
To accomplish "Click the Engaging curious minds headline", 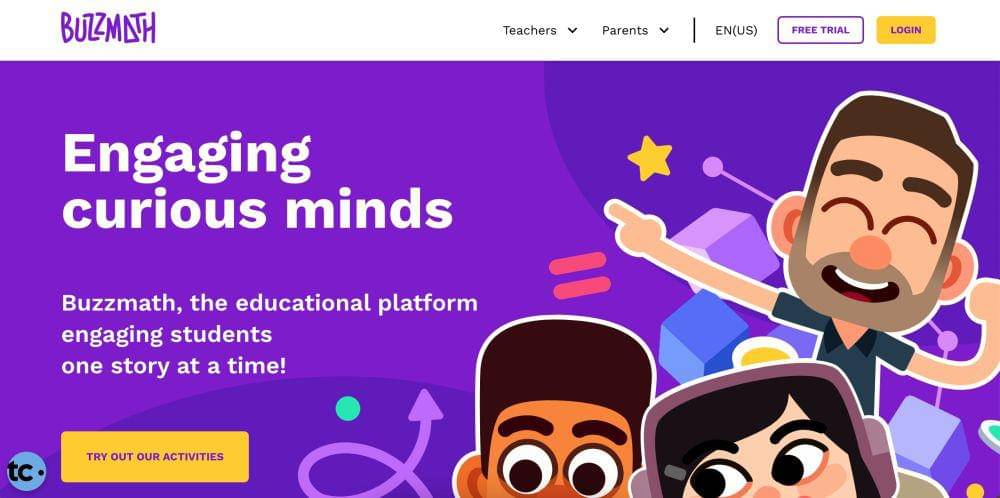I will pyautogui.click(x=257, y=180).
